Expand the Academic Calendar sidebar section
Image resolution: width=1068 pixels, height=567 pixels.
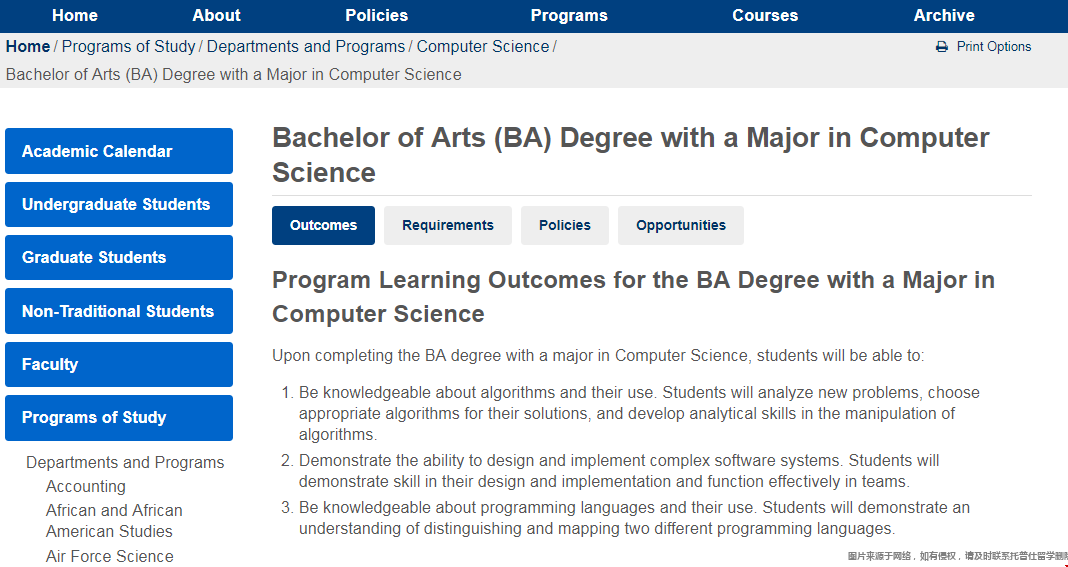tap(119, 151)
